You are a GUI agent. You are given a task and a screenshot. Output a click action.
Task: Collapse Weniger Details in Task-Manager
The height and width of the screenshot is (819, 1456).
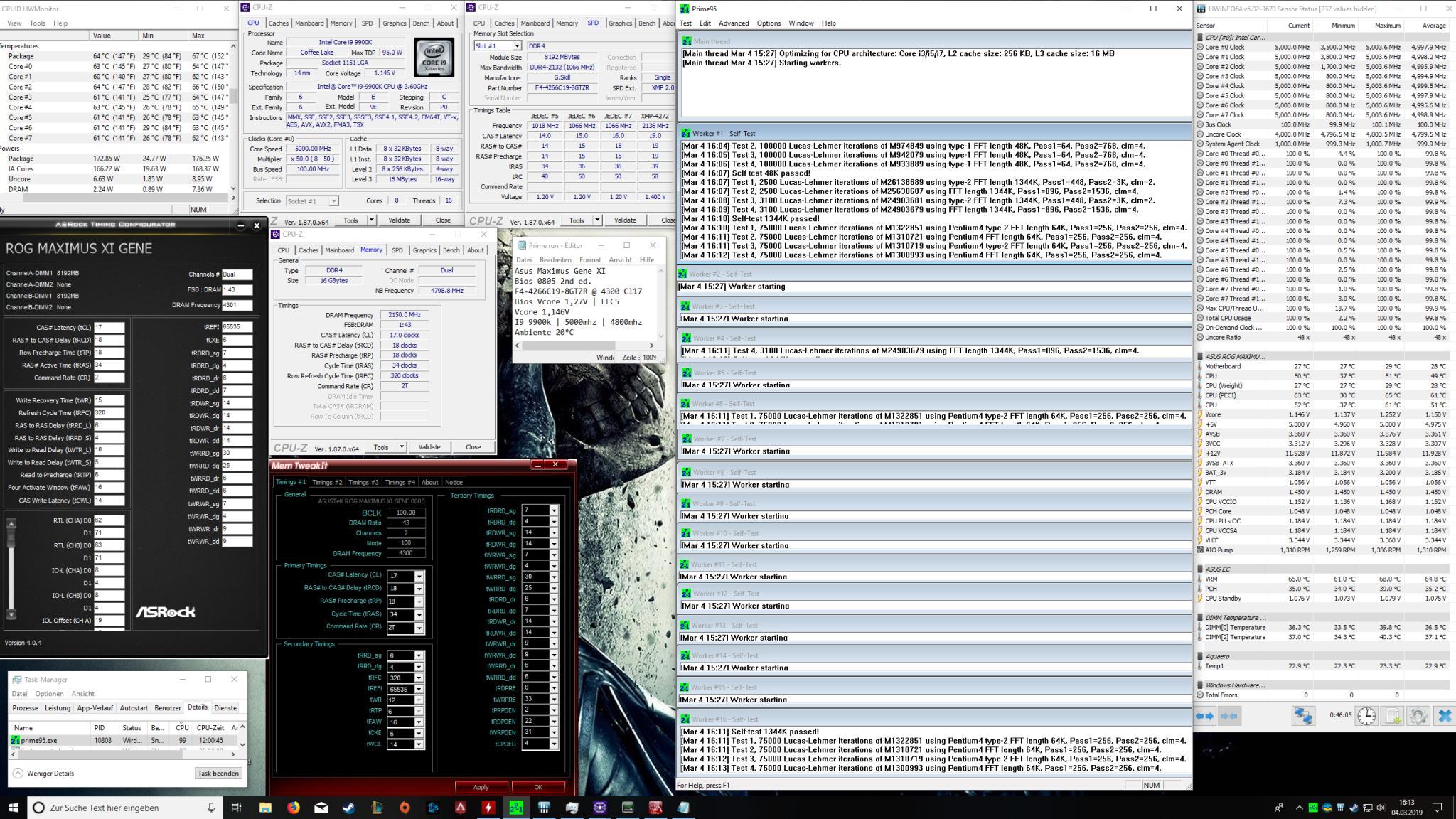(43, 773)
